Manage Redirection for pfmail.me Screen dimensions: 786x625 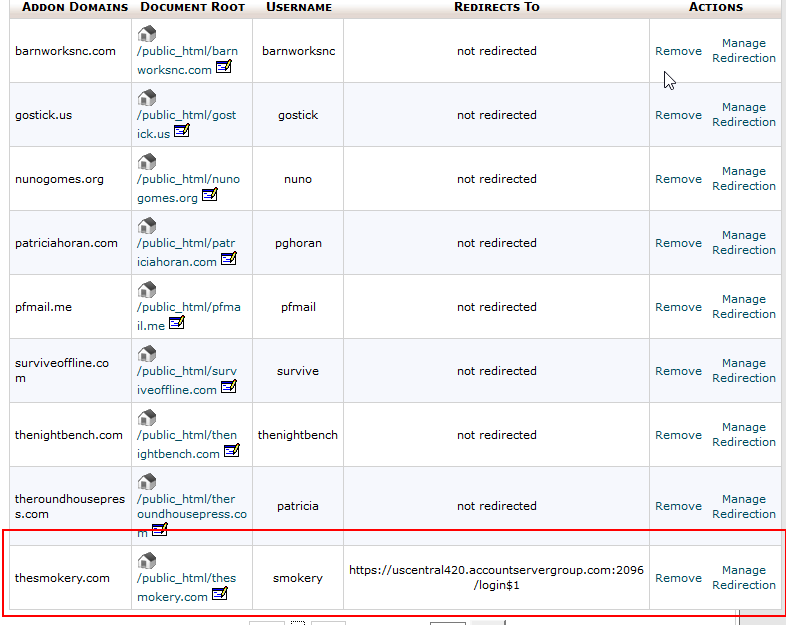pos(744,307)
